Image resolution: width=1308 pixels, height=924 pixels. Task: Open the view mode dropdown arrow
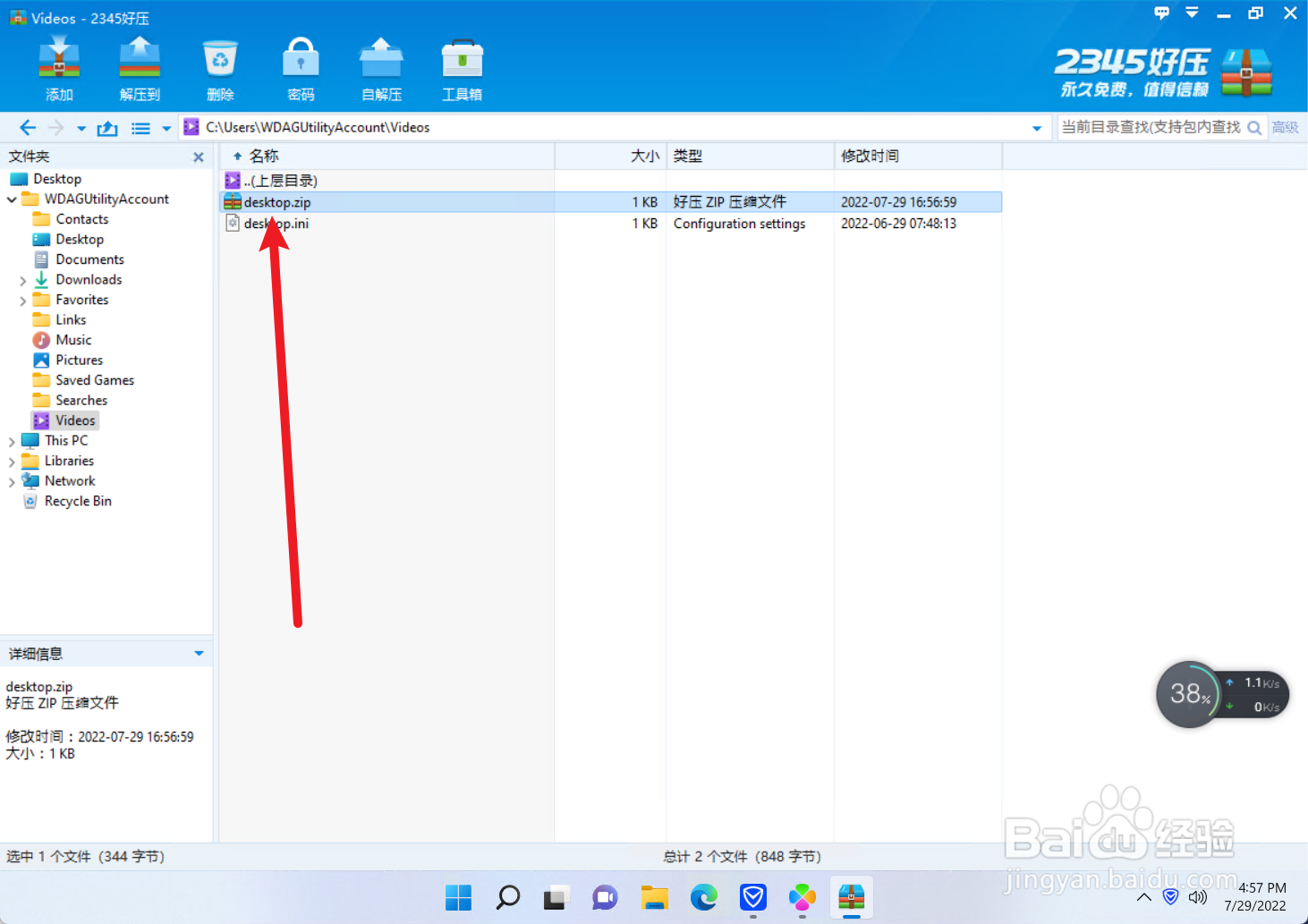(166, 127)
